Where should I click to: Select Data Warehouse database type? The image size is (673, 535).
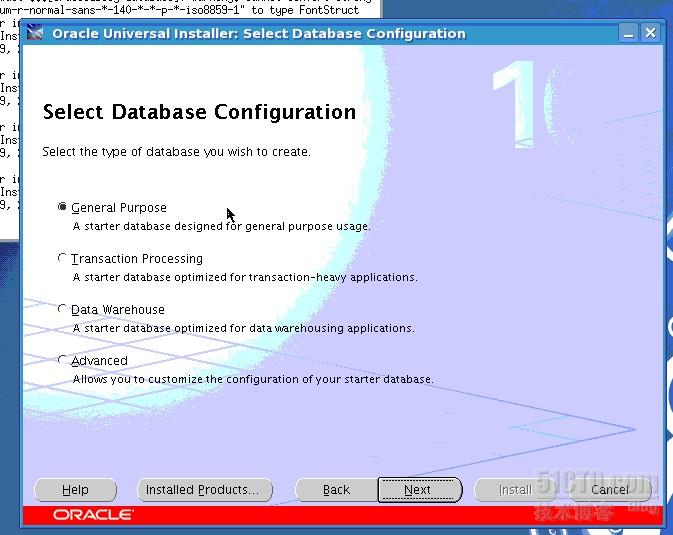coord(62,309)
